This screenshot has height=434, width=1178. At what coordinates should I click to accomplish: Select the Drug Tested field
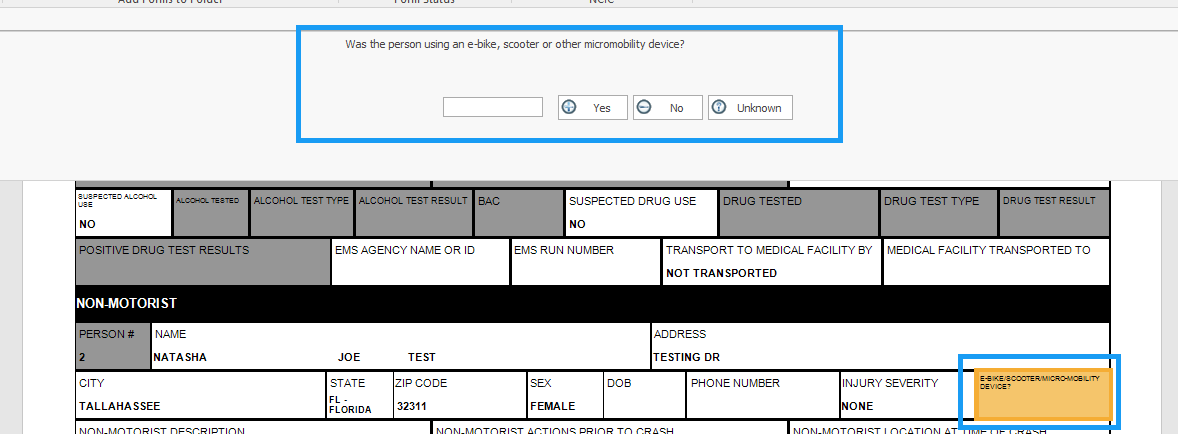(x=799, y=212)
